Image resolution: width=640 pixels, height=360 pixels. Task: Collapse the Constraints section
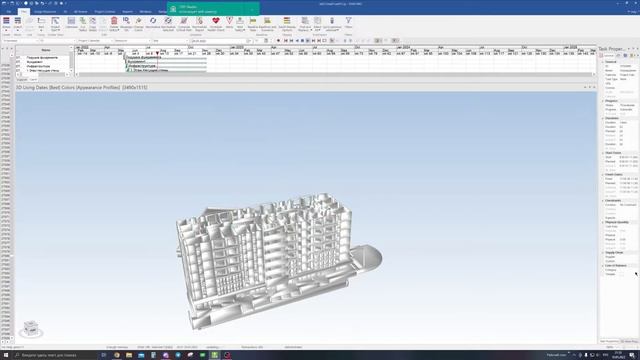tap(603, 200)
